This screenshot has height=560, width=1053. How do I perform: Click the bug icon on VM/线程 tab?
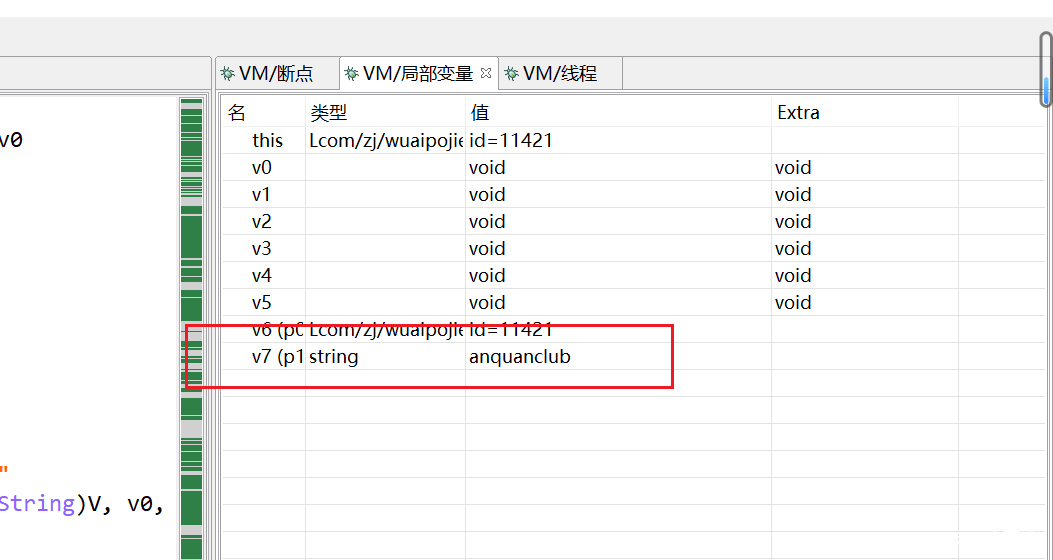pyautogui.click(x=511, y=74)
